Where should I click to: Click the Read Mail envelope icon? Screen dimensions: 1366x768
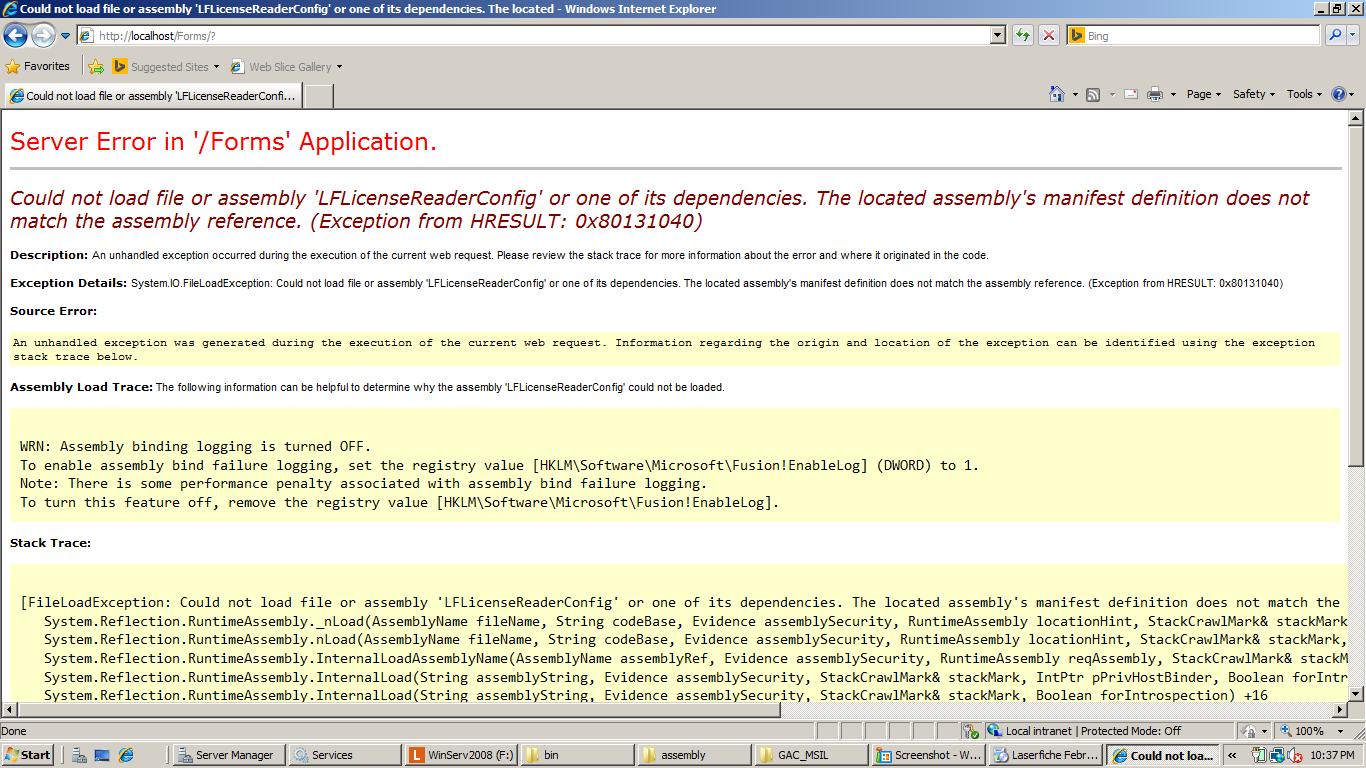pos(1131,94)
